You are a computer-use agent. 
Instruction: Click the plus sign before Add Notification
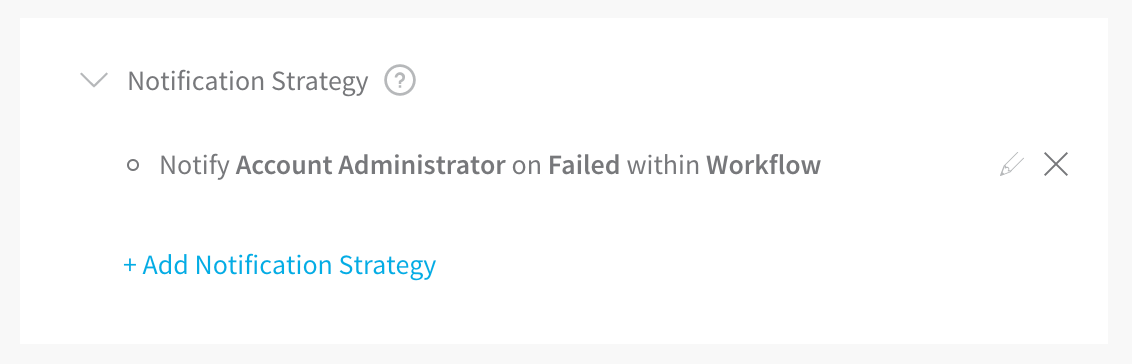130,265
